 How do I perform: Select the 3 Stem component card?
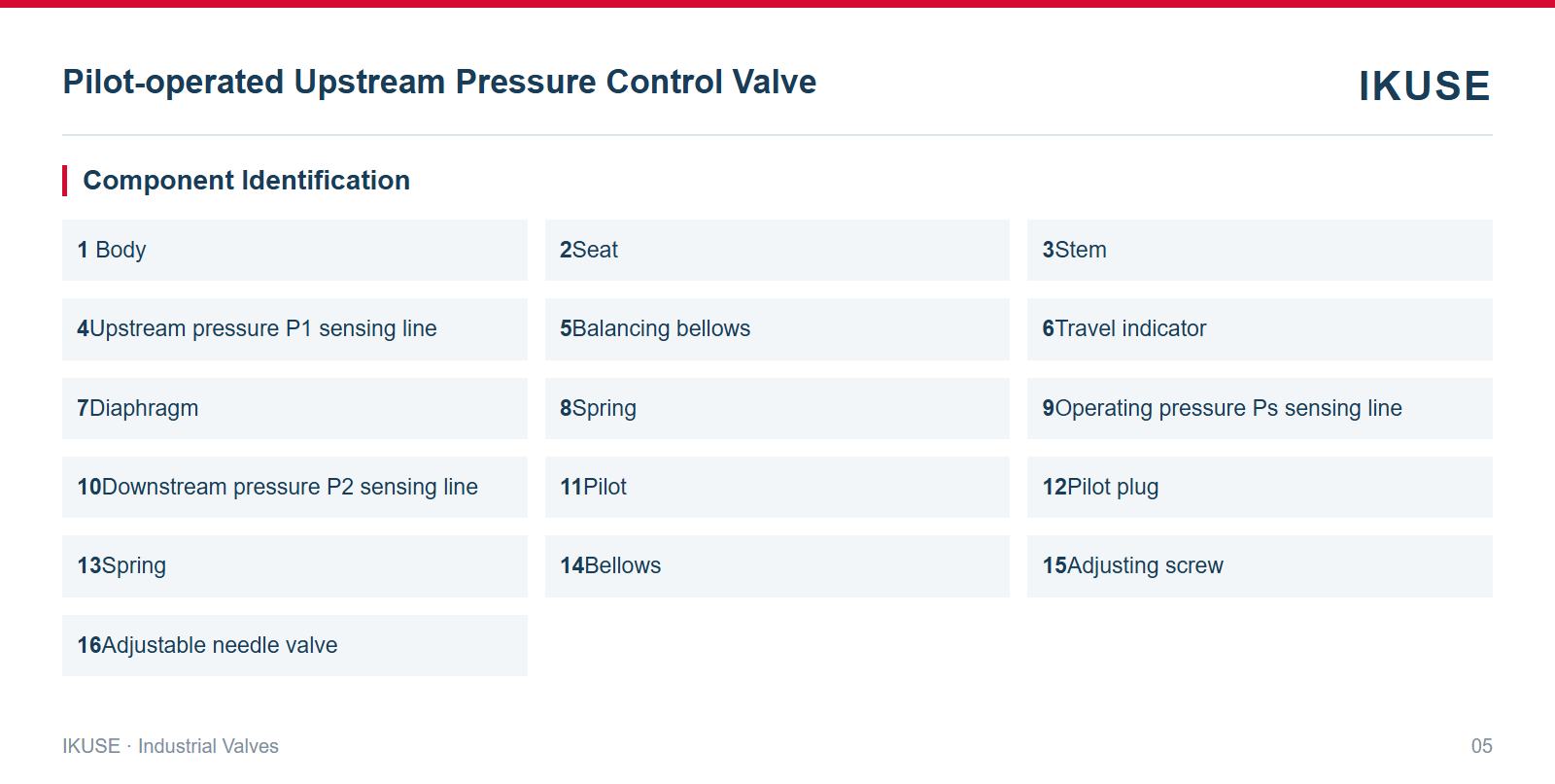[1260, 250]
